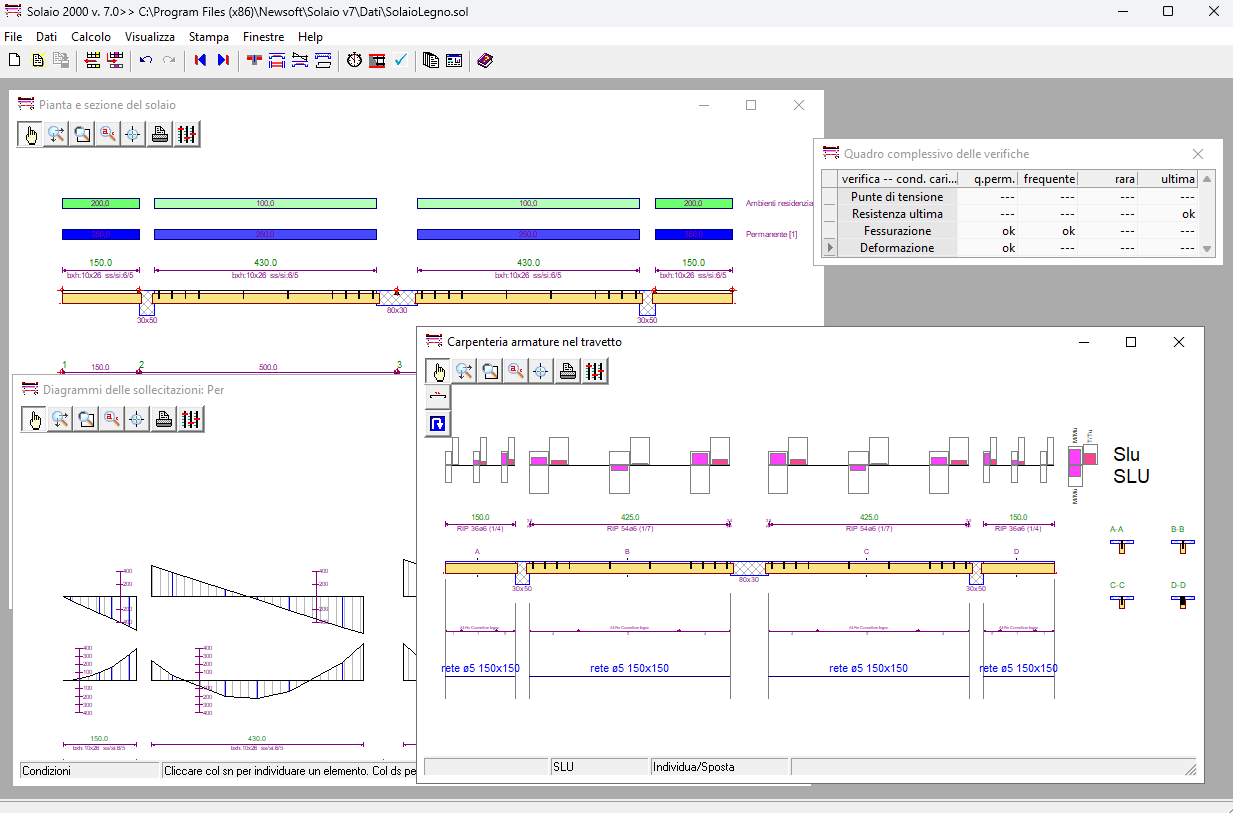The height and width of the screenshot is (813, 1233).
Task: Toggle the blue arrow button in Carpenteria window
Action: (438, 424)
